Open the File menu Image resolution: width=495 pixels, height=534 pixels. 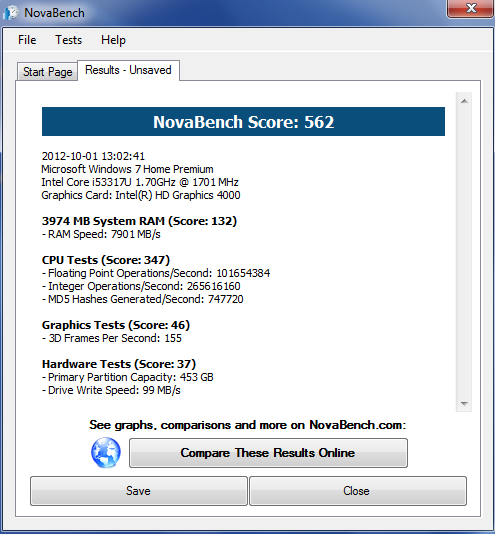pyautogui.click(x=27, y=40)
